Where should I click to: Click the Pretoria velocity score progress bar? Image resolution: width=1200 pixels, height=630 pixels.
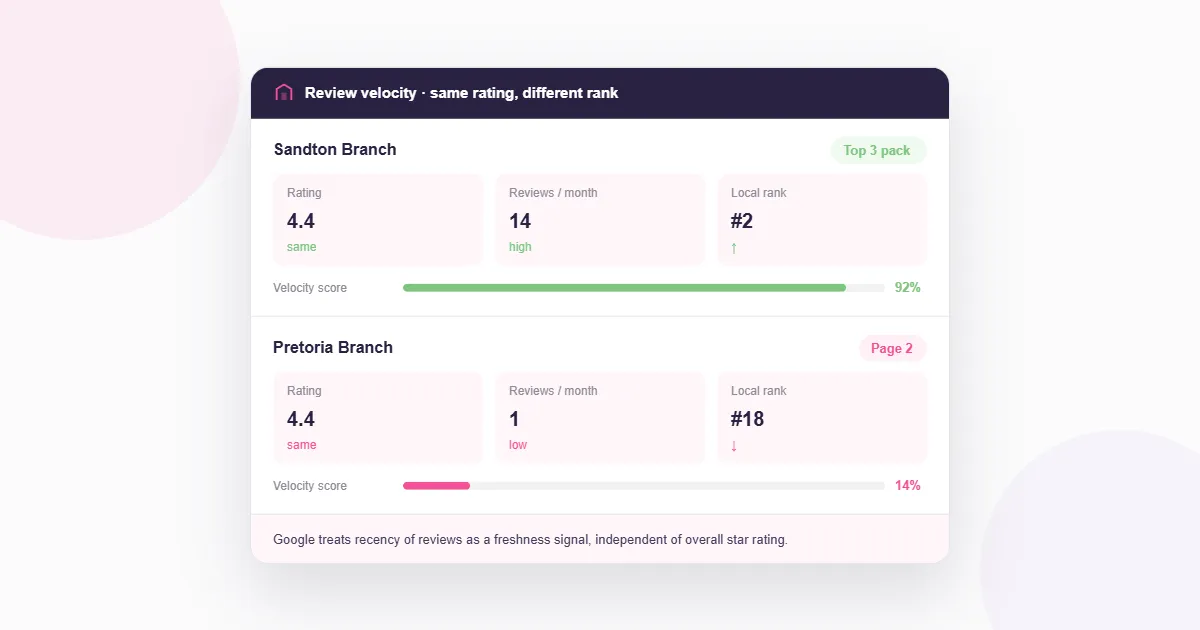[x=644, y=486]
